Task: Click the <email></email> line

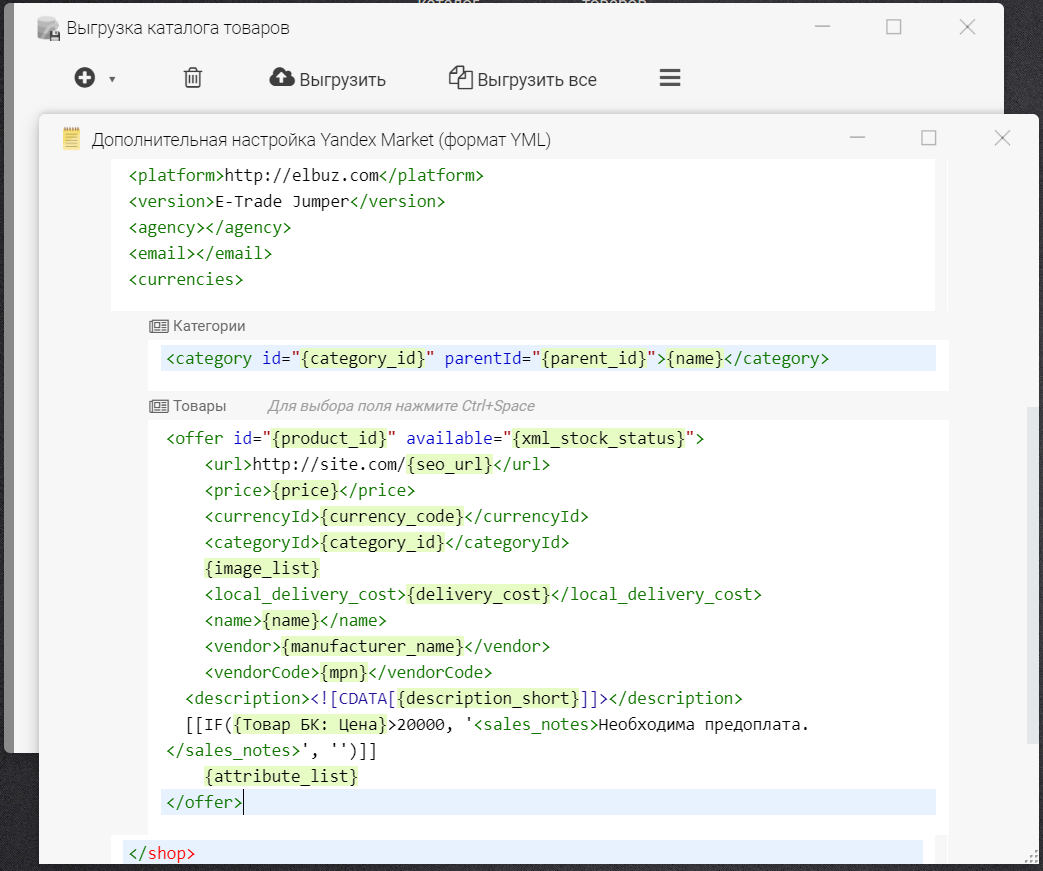Action: (x=200, y=254)
